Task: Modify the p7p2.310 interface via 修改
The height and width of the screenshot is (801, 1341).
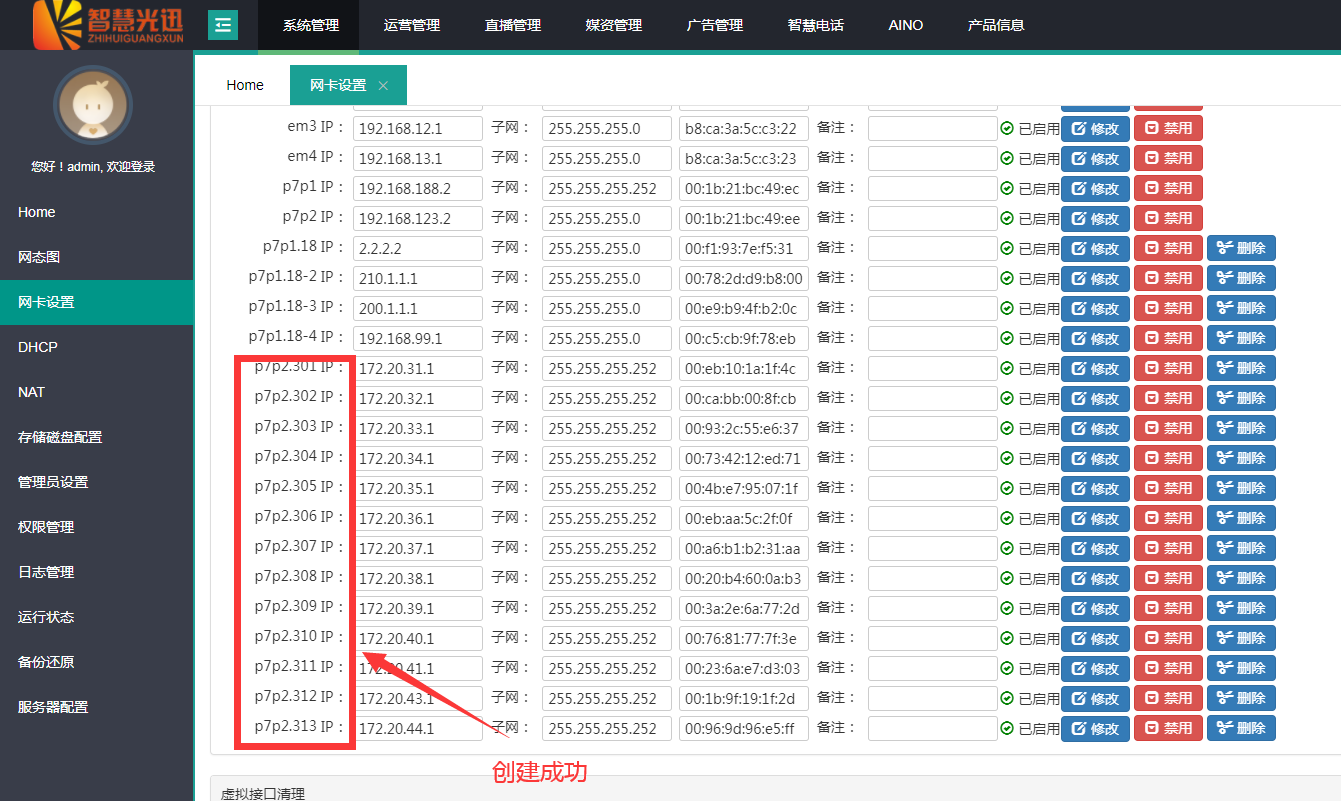Action: click(x=1095, y=639)
